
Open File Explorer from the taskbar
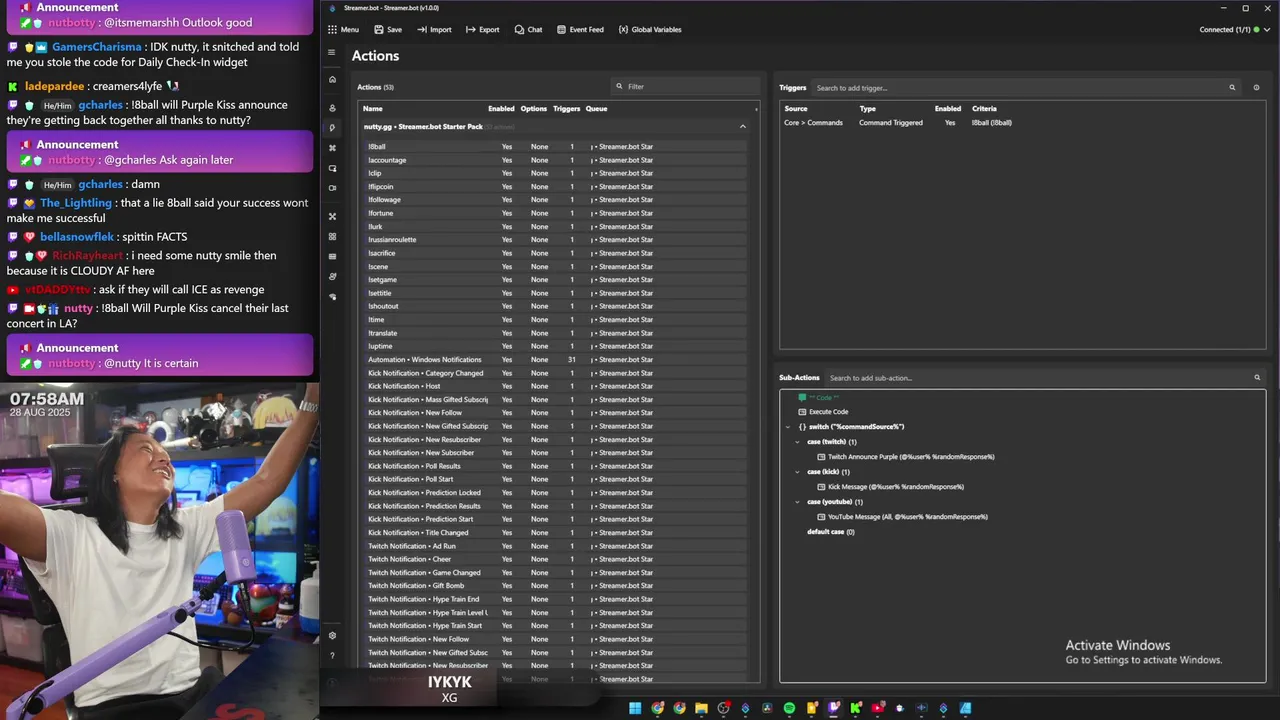[x=701, y=708]
